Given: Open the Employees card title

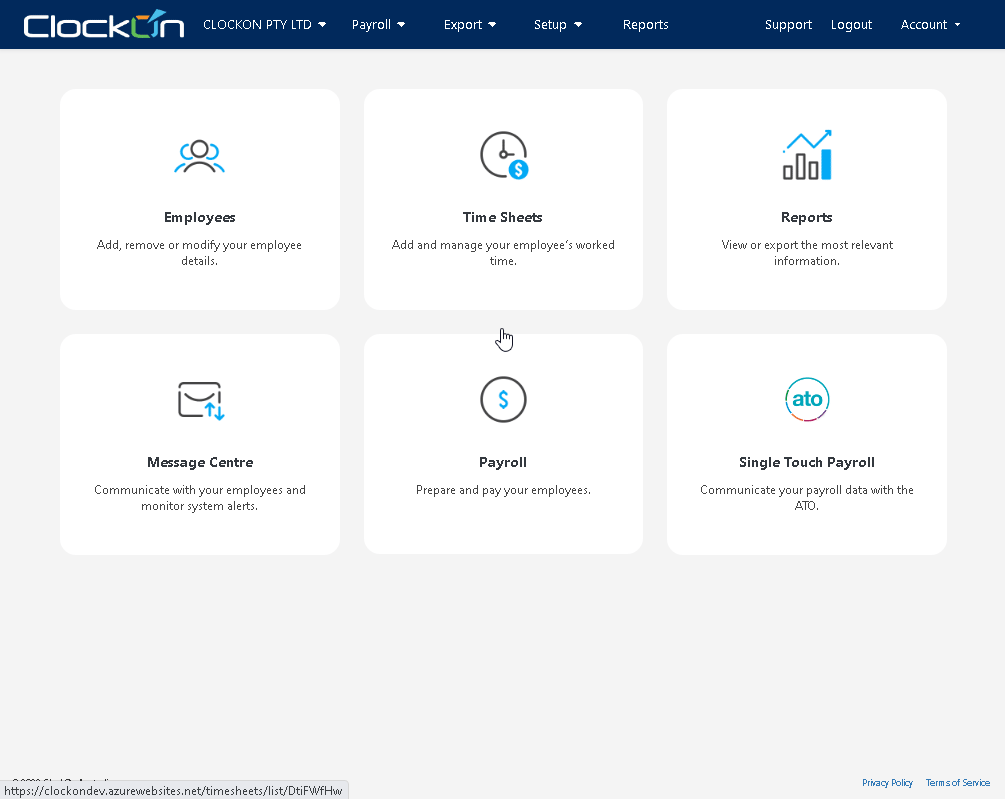Looking at the screenshot, I should coord(199,217).
